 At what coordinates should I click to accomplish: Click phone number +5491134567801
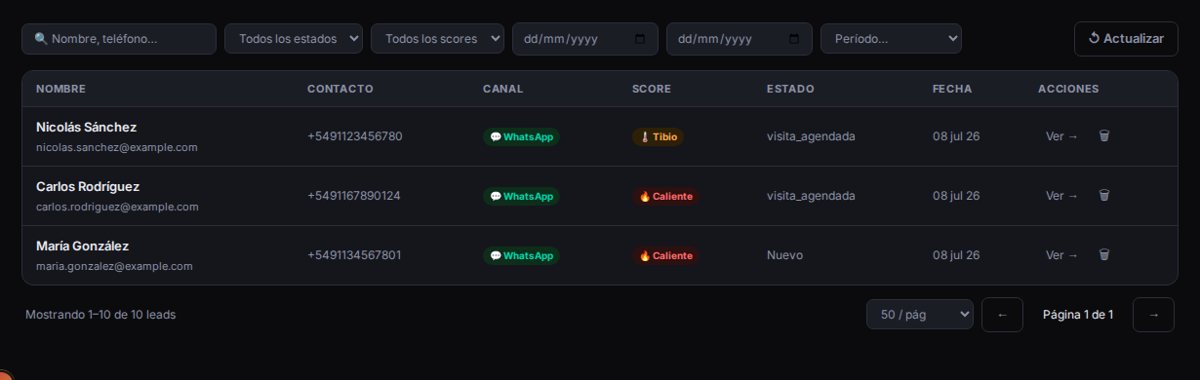click(354, 255)
